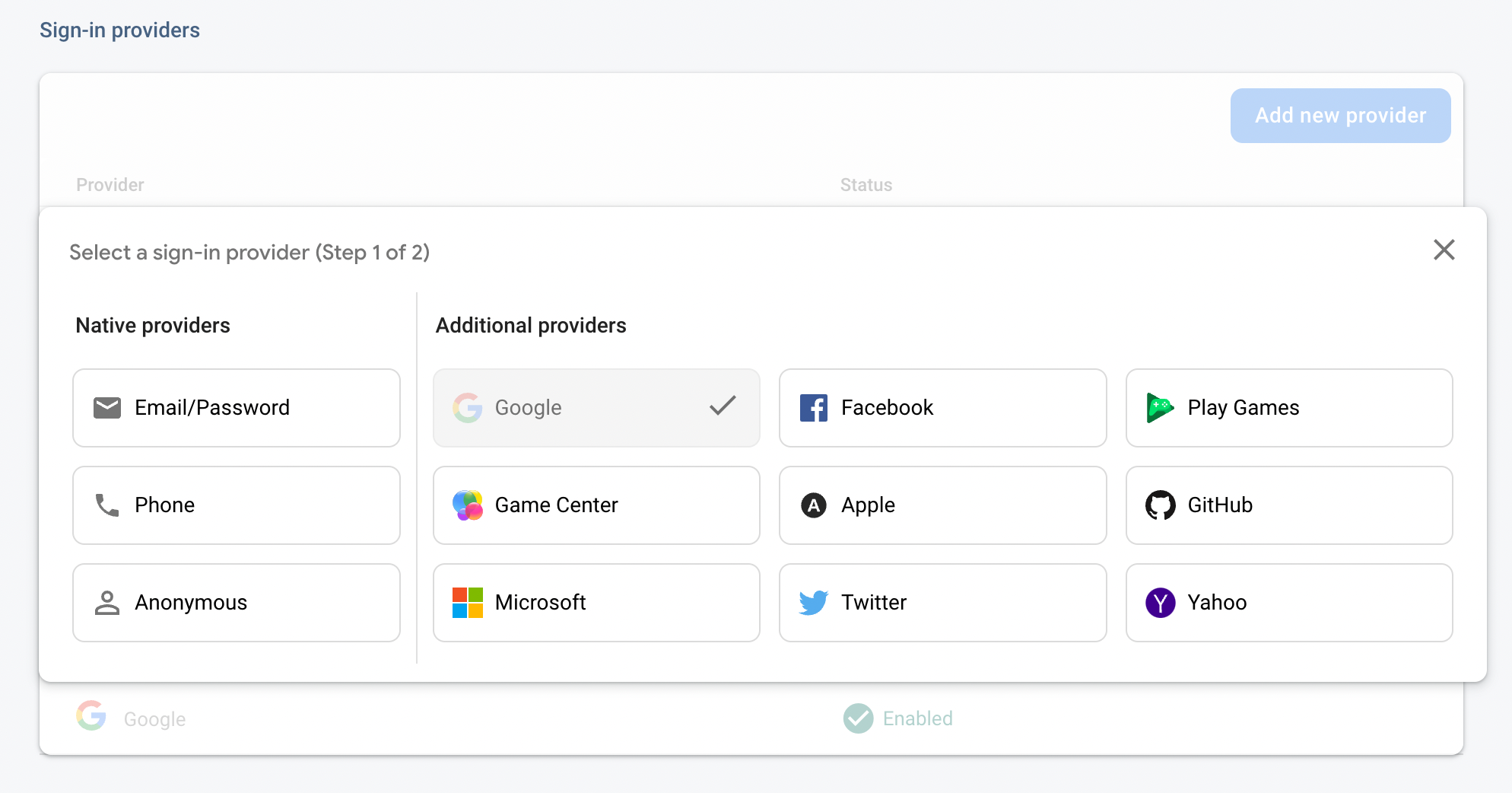Select the Phone provider card
Screen dimensions: 1512x793
(x=237, y=505)
